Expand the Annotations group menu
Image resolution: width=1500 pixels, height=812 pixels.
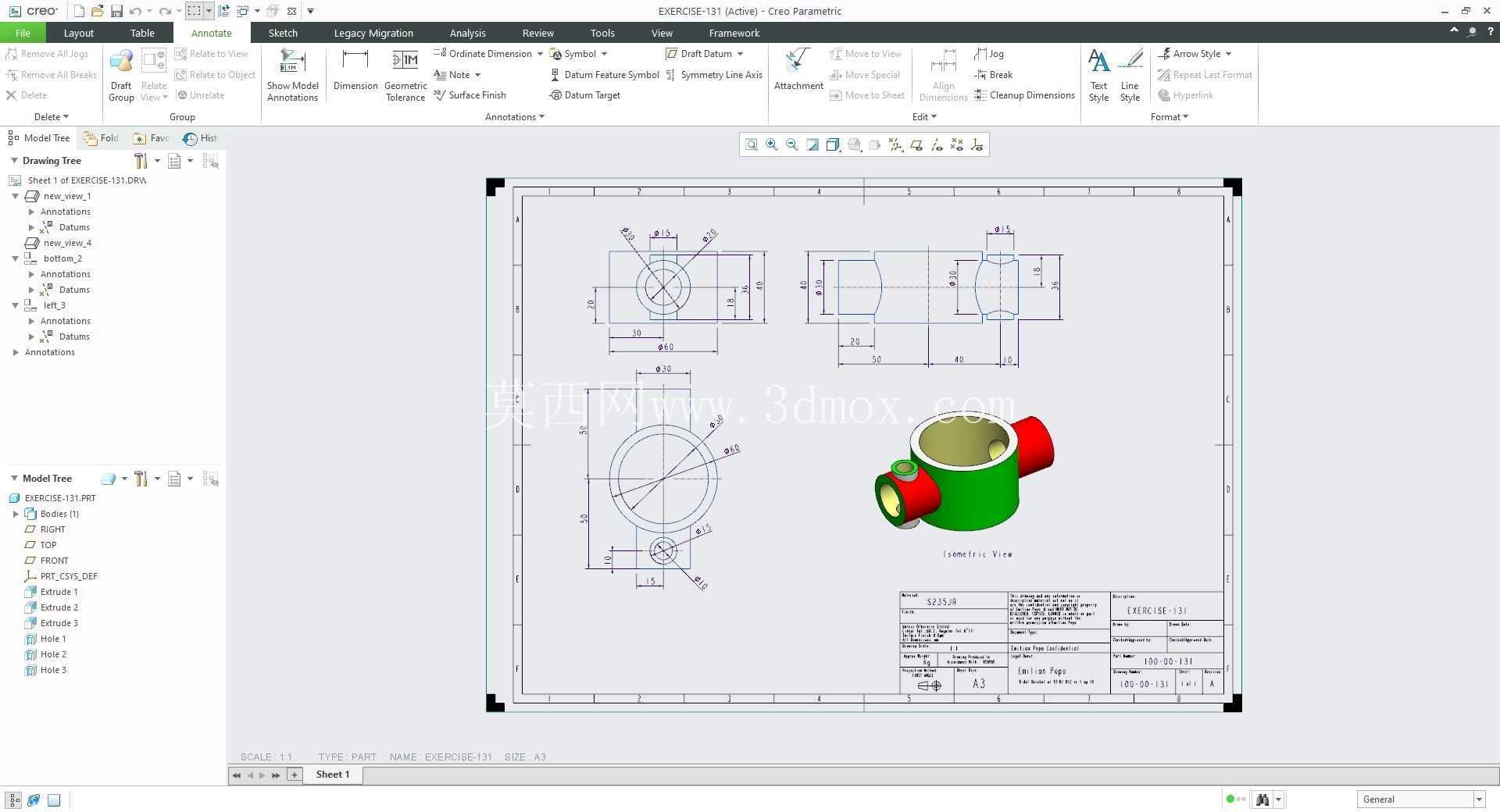514,117
